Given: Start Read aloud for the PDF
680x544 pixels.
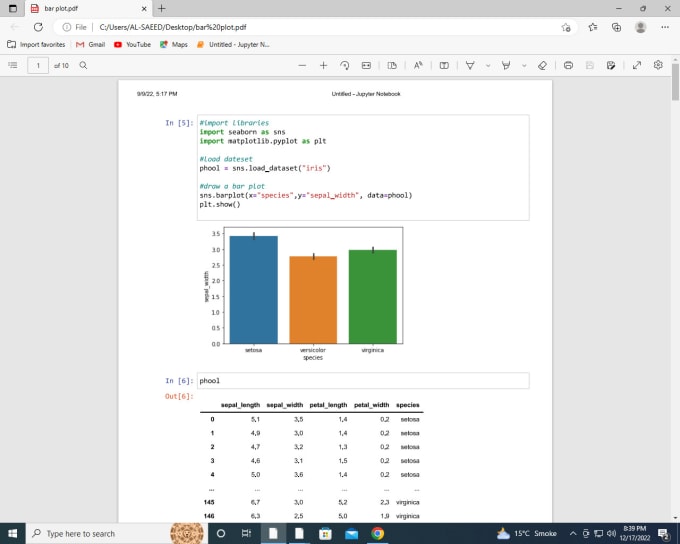Looking at the screenshot, I should coord(418,66).
